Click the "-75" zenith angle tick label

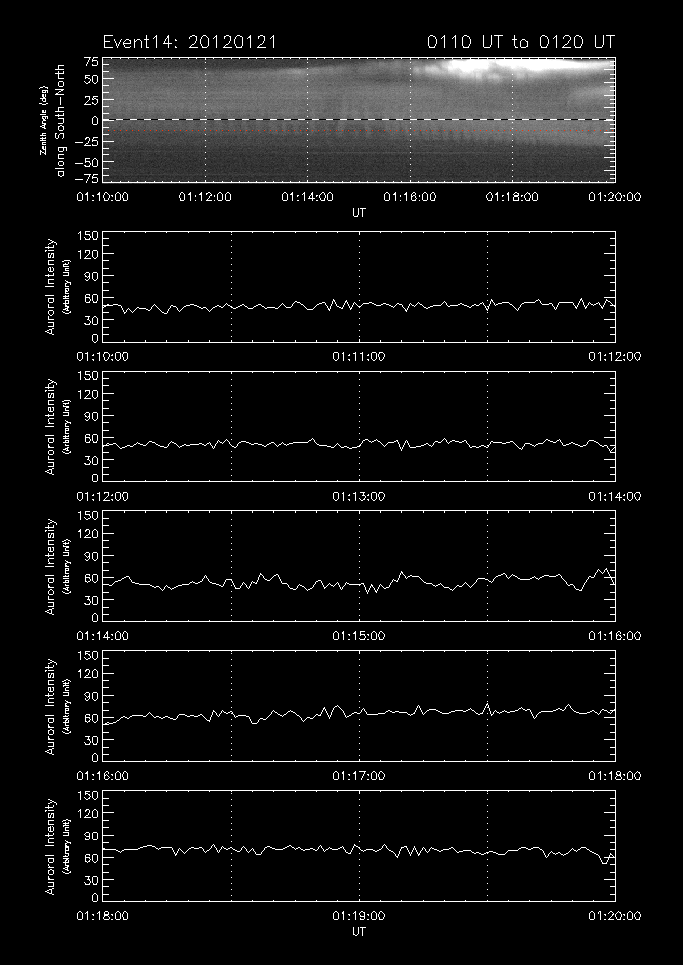coord(86,178)
